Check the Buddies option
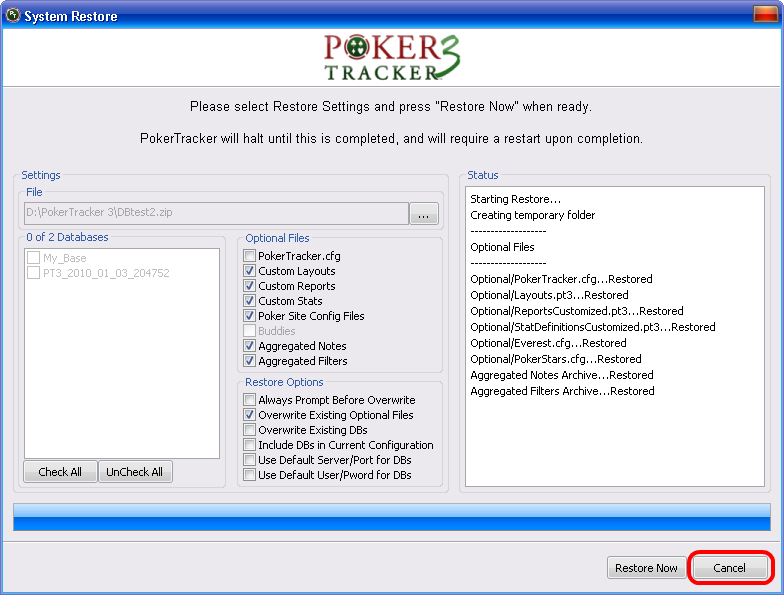Viewport: 784px width, 595px height. point(250,331)
